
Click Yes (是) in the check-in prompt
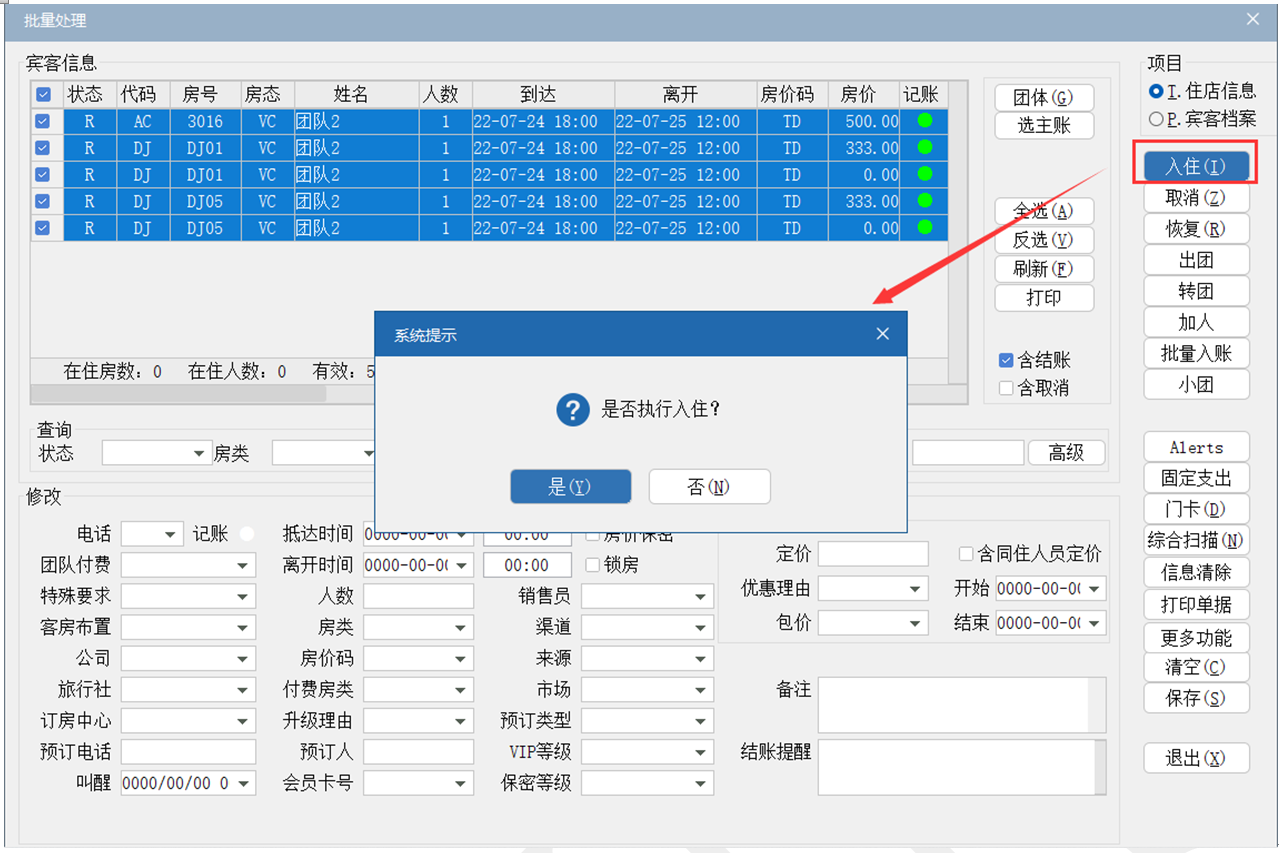pyautogui.click(x=570, y=487)
